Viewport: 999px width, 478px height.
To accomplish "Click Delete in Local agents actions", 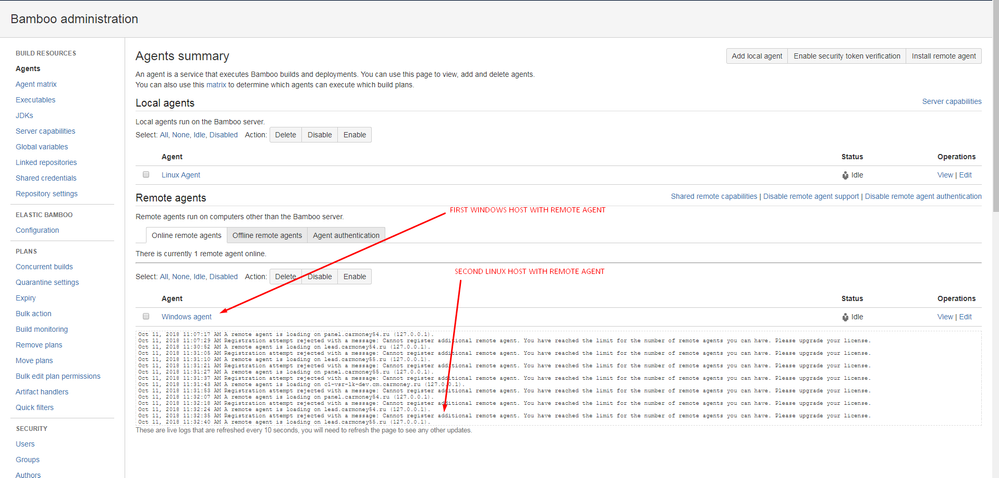I will point(285,135).
